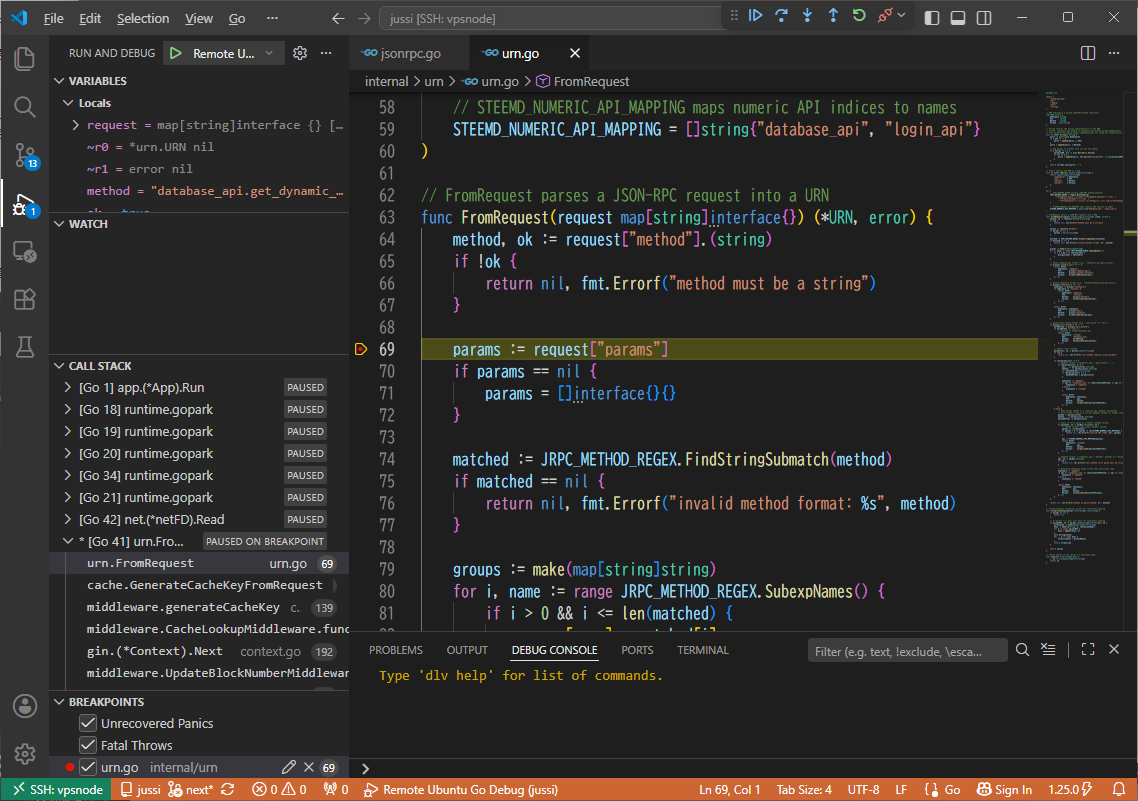
Task: Disable the urn.go line 69 breakpoint
Action: pos(88,767)
